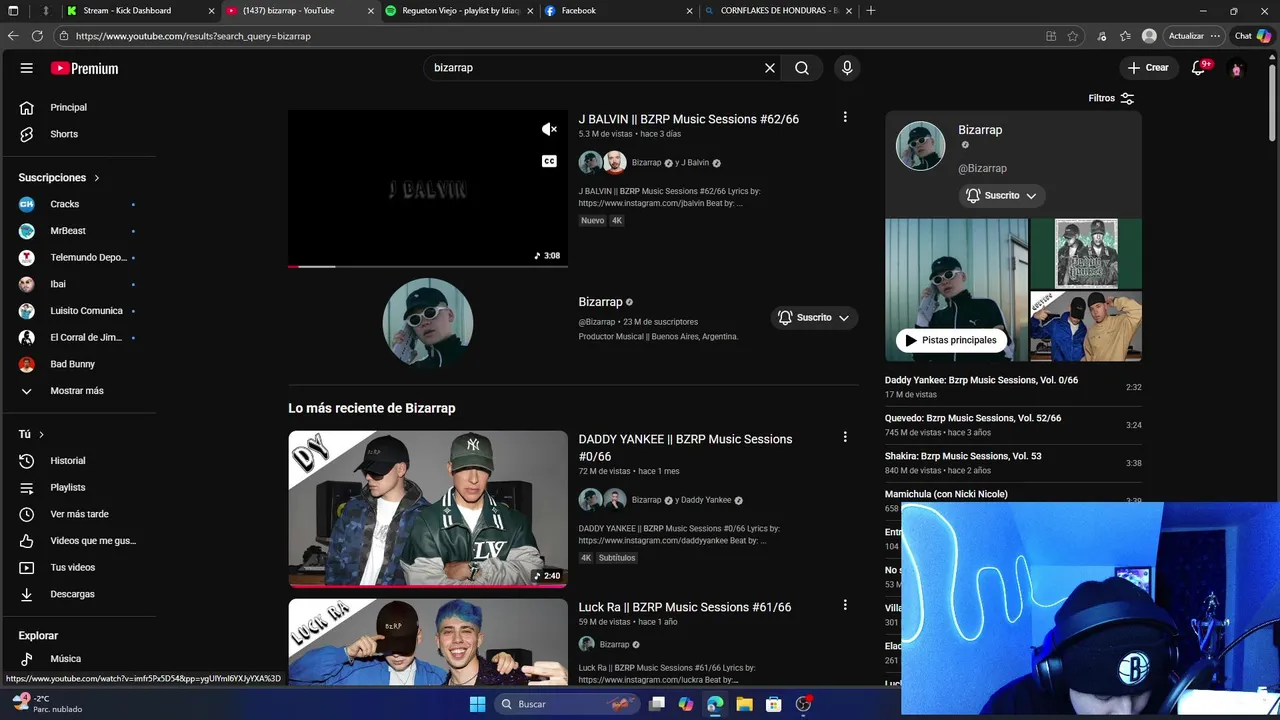Viewport: 1280px width, 720px height.
Task: Click J Balvin preview progress bar
Action: pos(428,266)
